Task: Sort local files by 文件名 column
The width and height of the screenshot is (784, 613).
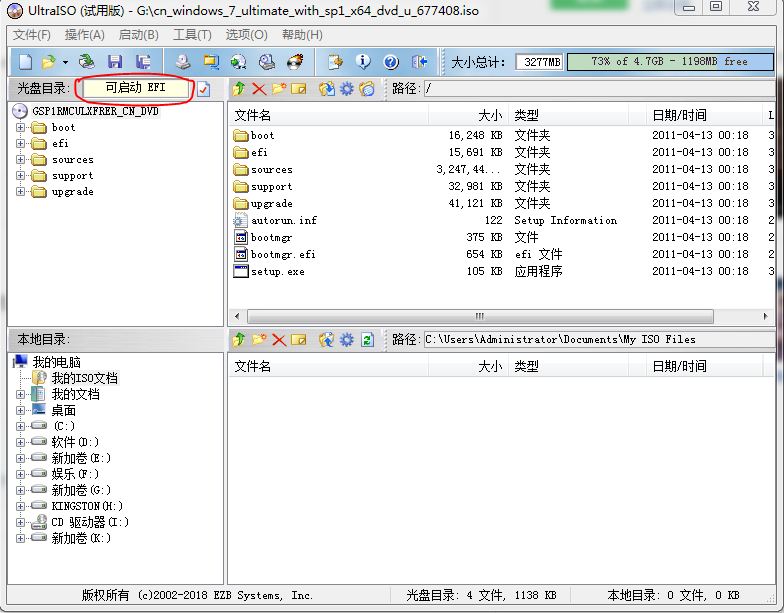Action: pyautogui.click(x=328, y=366)
